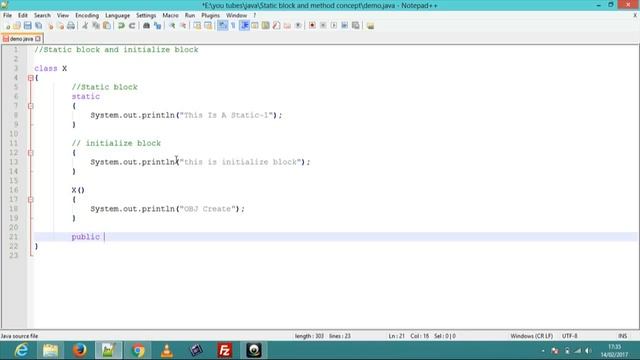Click the 'Java source file' status text
The height and width of the screenshot is (360, 640).
click(19, 336)
